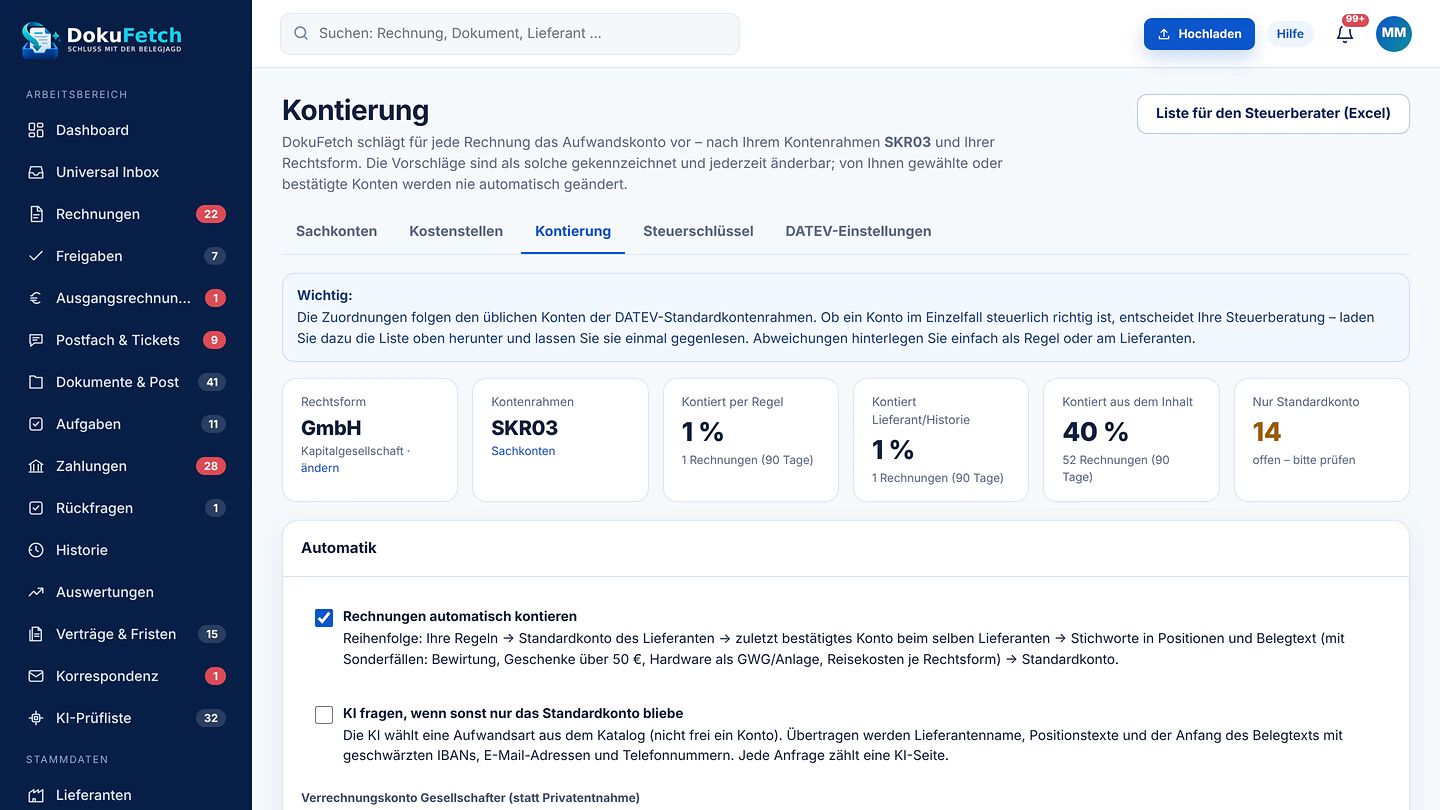The height and width of the screenshot is (810, 1440).
Task: Open the KI-Prüfliste icon
Action: pyautogui.click(x=36, y=718)
